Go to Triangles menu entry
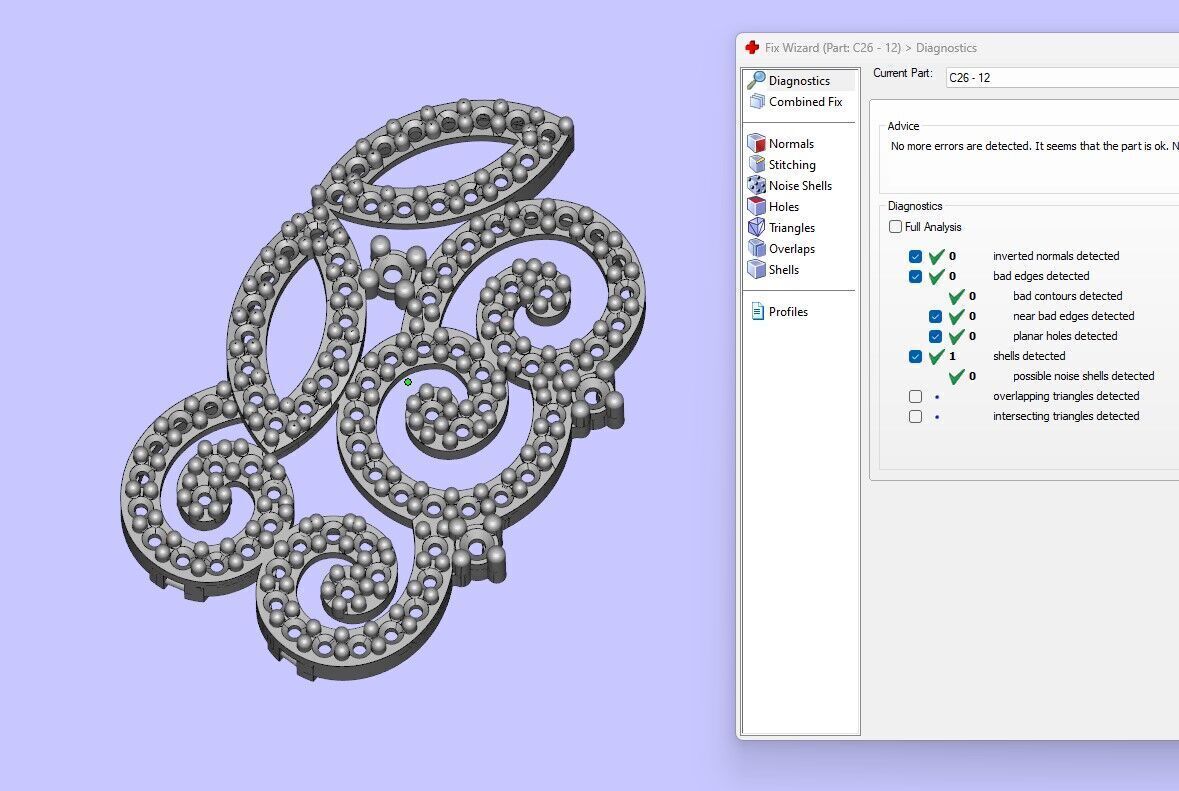The width and height of the screenshot is (1179, 791). 792,228
